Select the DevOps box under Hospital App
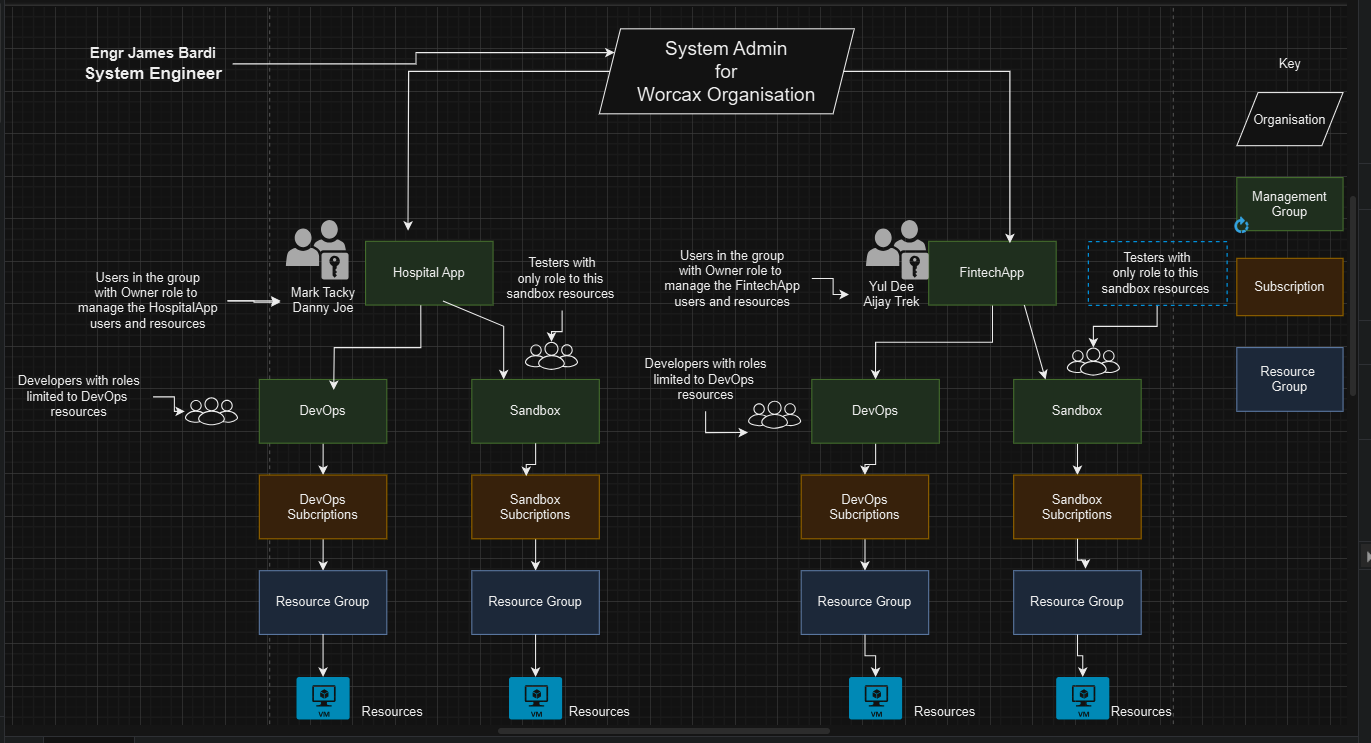The width and height of the screenshot is (1371, 743). [x=323, y=411]
